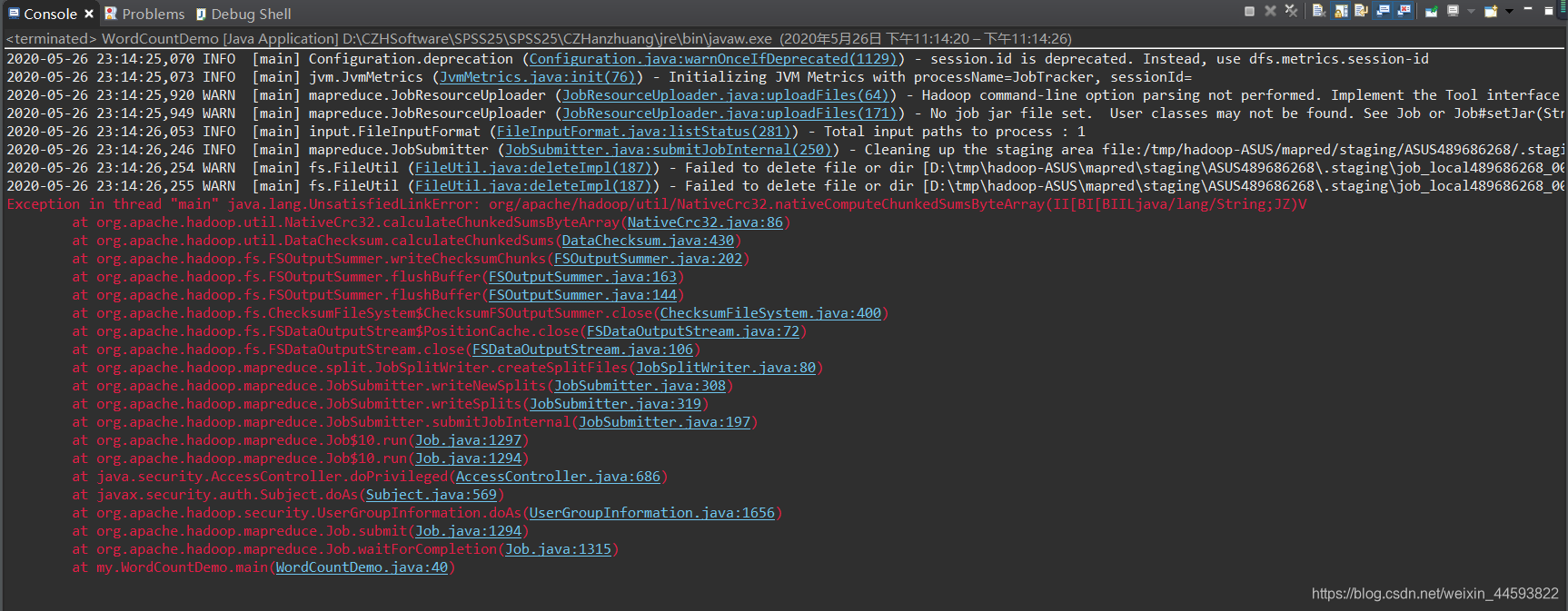The width and height of the screenshot is (1568, 611).
Task: Open the Display Selected Console dropdown arrow
Action: coord(1471,12)
